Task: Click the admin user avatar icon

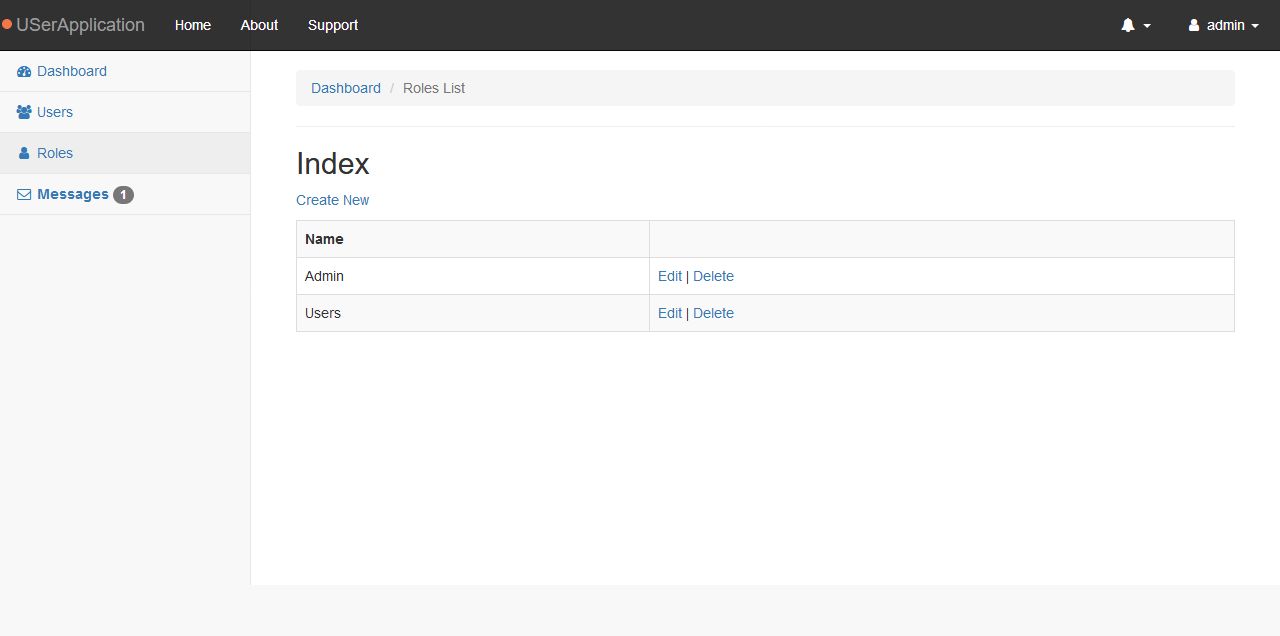Action: [x=1193, y=26]
